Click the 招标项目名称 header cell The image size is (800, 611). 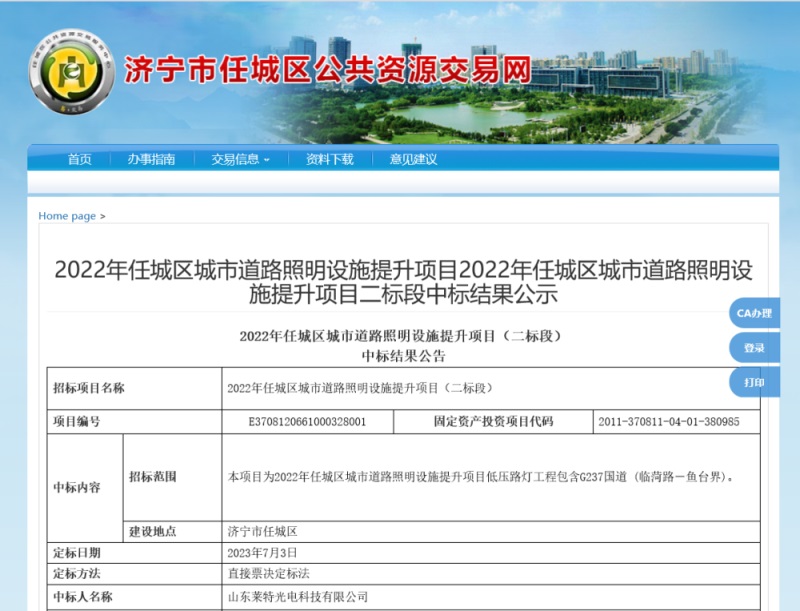[134, 388]
